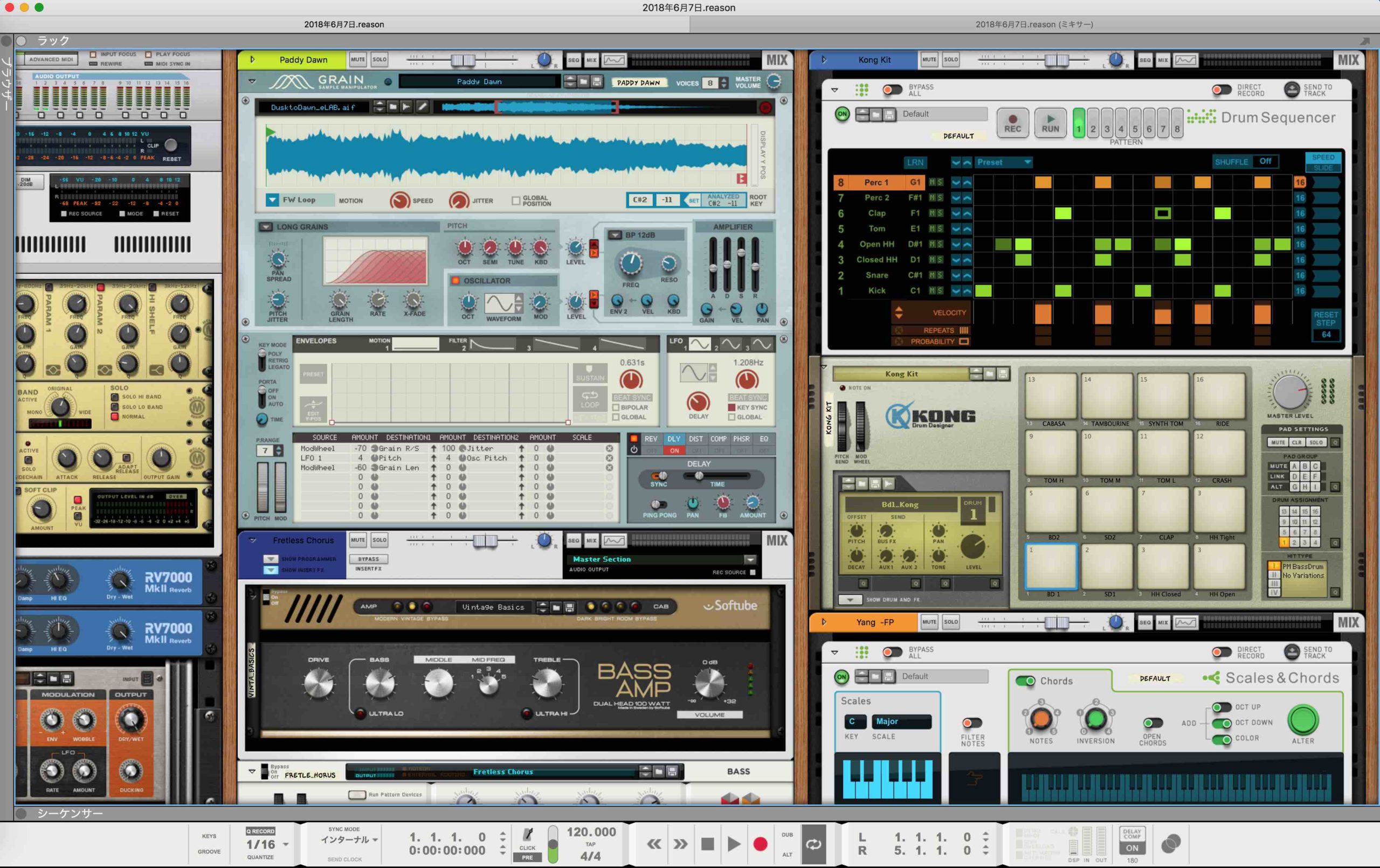Click the Fretless Chorus volume fader

pos(485,540)
